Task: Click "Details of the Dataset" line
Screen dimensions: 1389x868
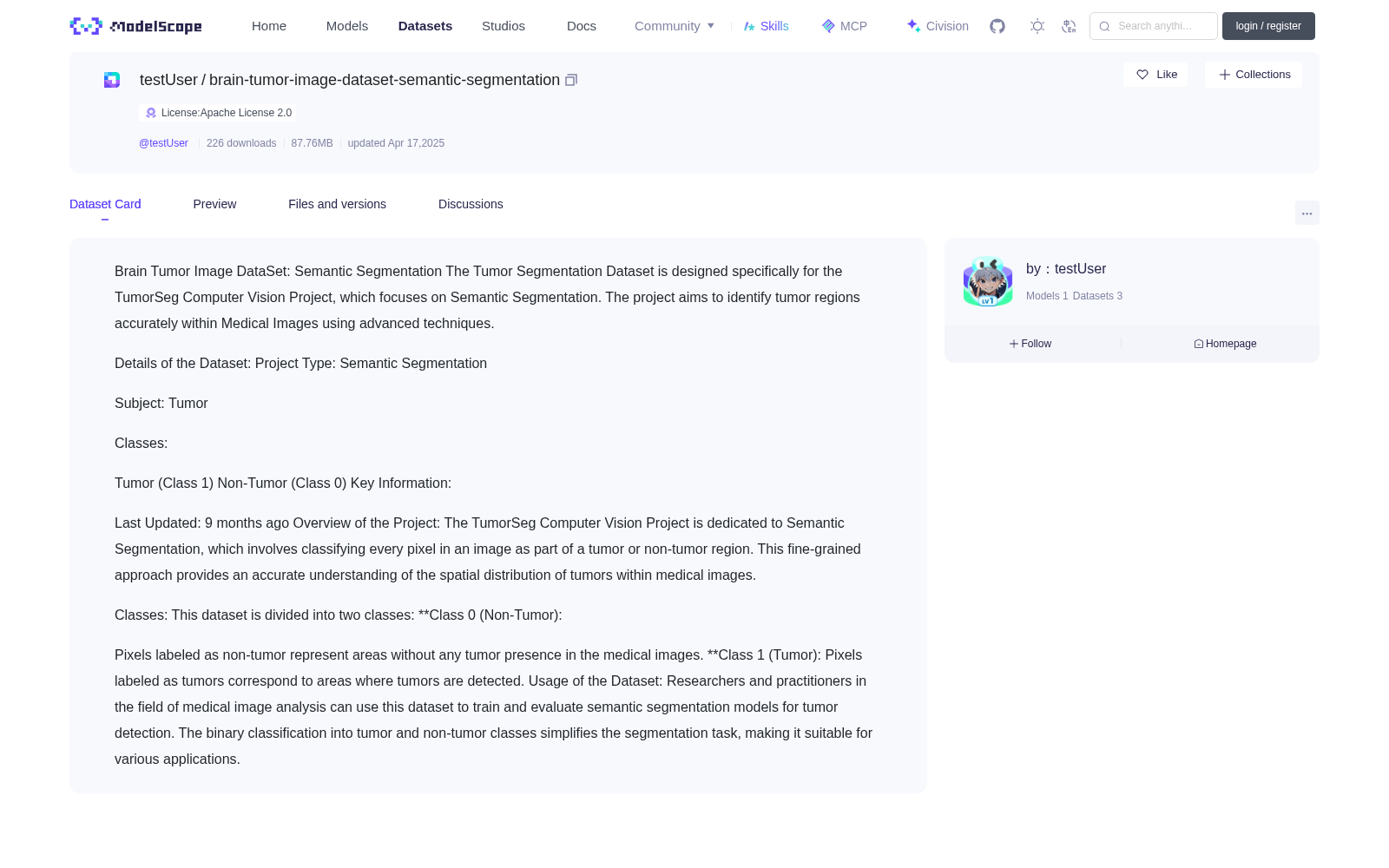Action: (x=300, y=364)
